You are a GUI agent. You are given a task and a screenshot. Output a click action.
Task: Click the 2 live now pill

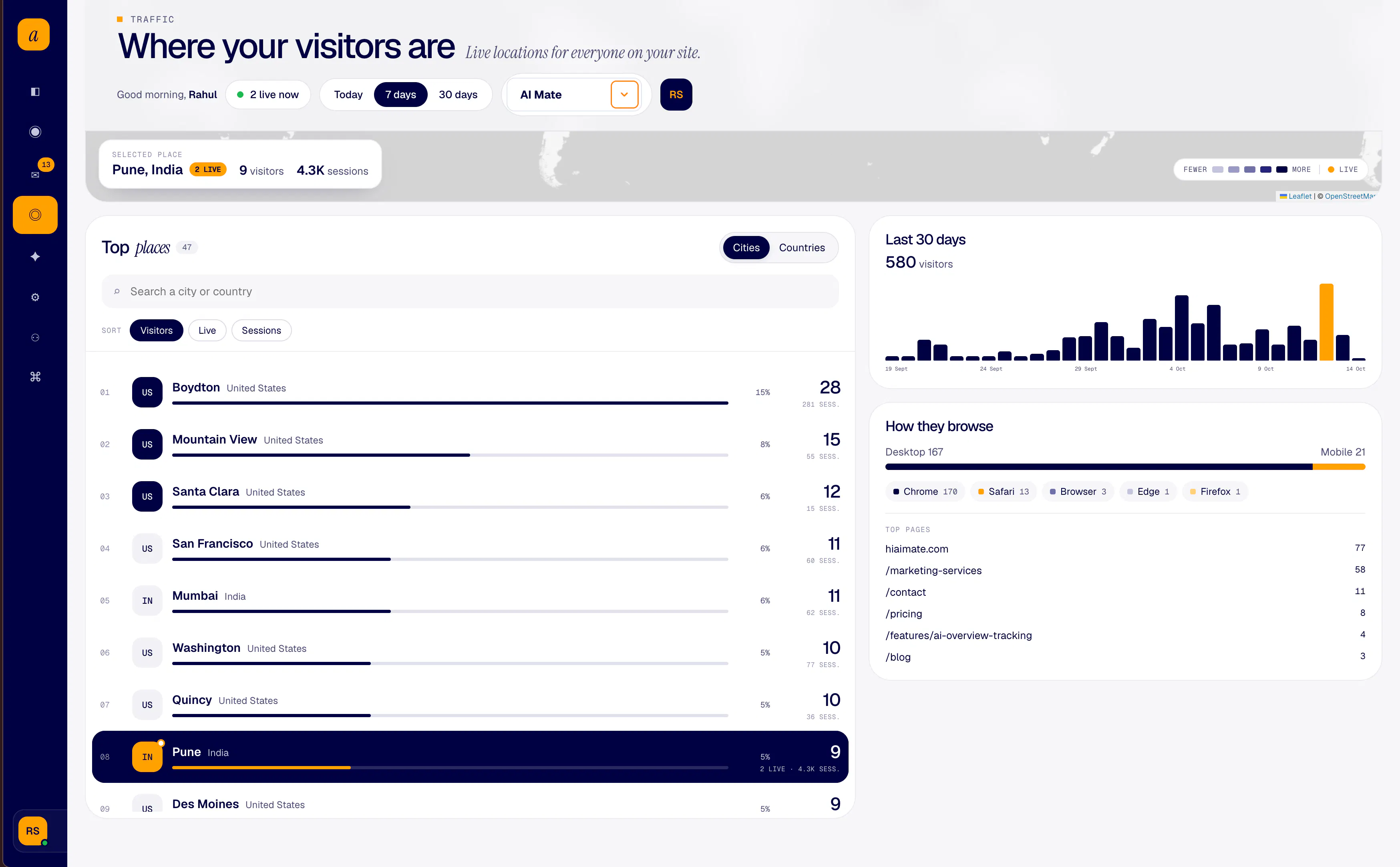tap(268, 95)
